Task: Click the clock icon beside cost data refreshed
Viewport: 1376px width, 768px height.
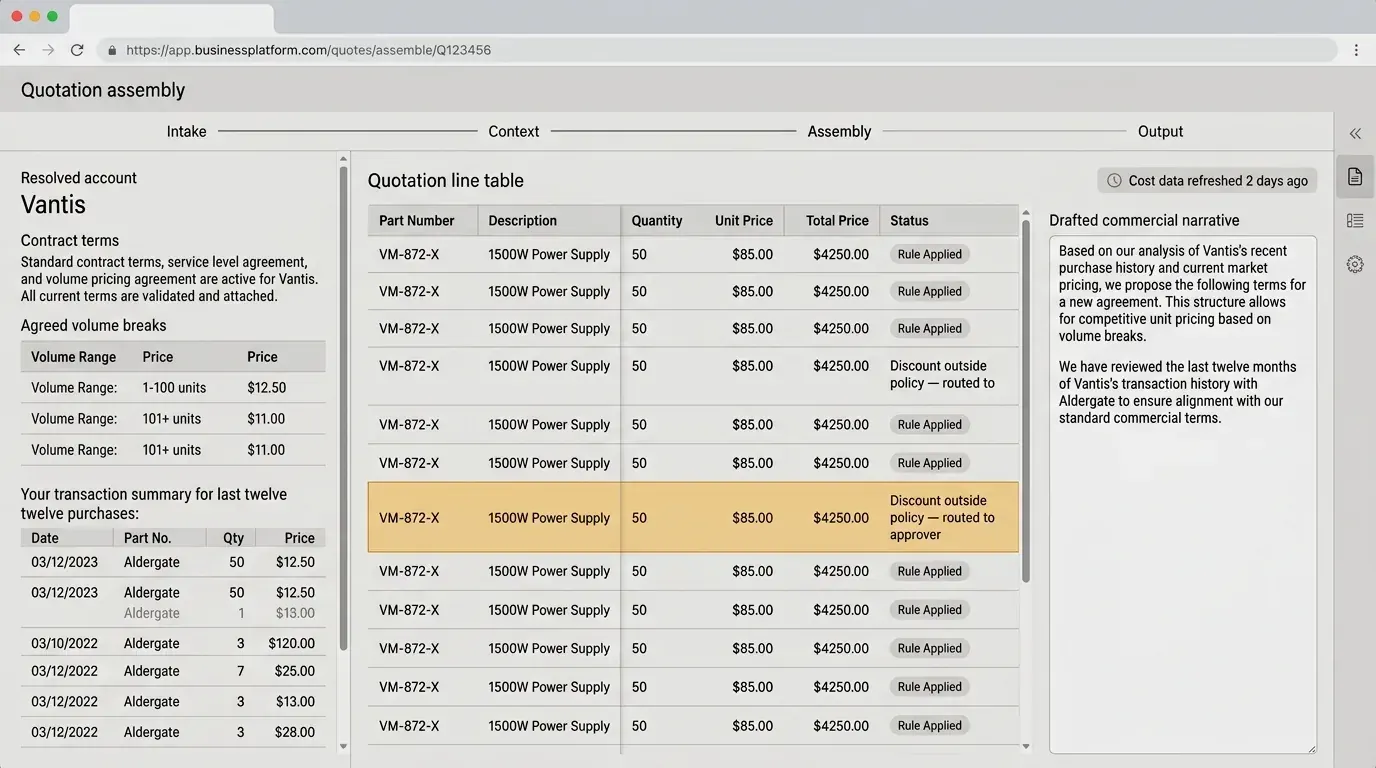Action: click(1114, 181)
